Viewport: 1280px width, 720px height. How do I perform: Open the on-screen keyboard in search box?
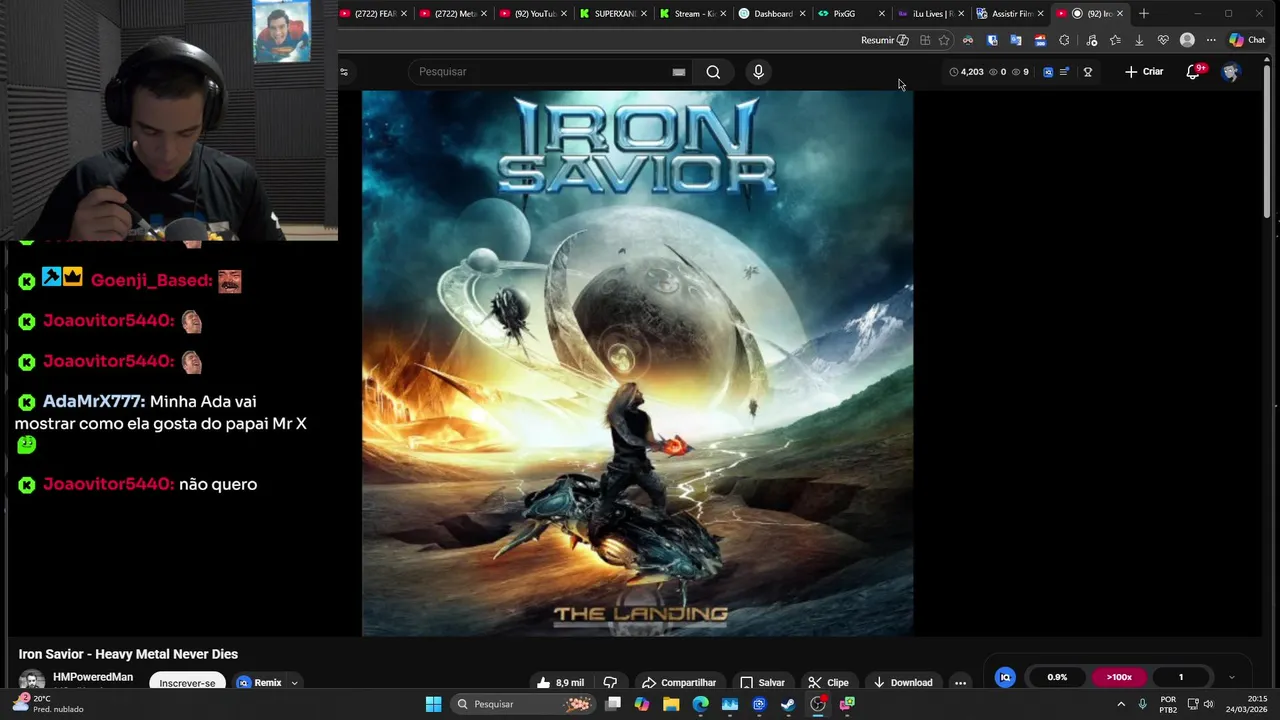[x=679, y=72]
